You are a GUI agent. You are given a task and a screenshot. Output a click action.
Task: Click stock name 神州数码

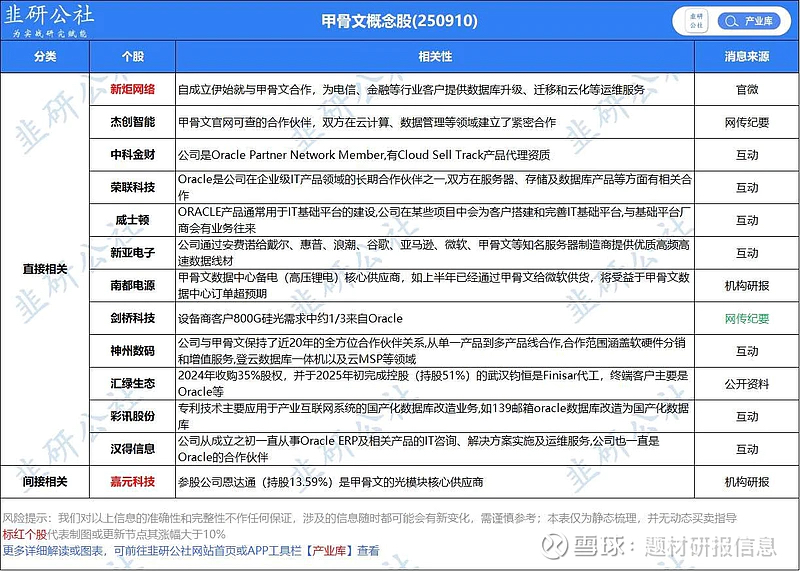pyautogui.click(x=133, y=351)
